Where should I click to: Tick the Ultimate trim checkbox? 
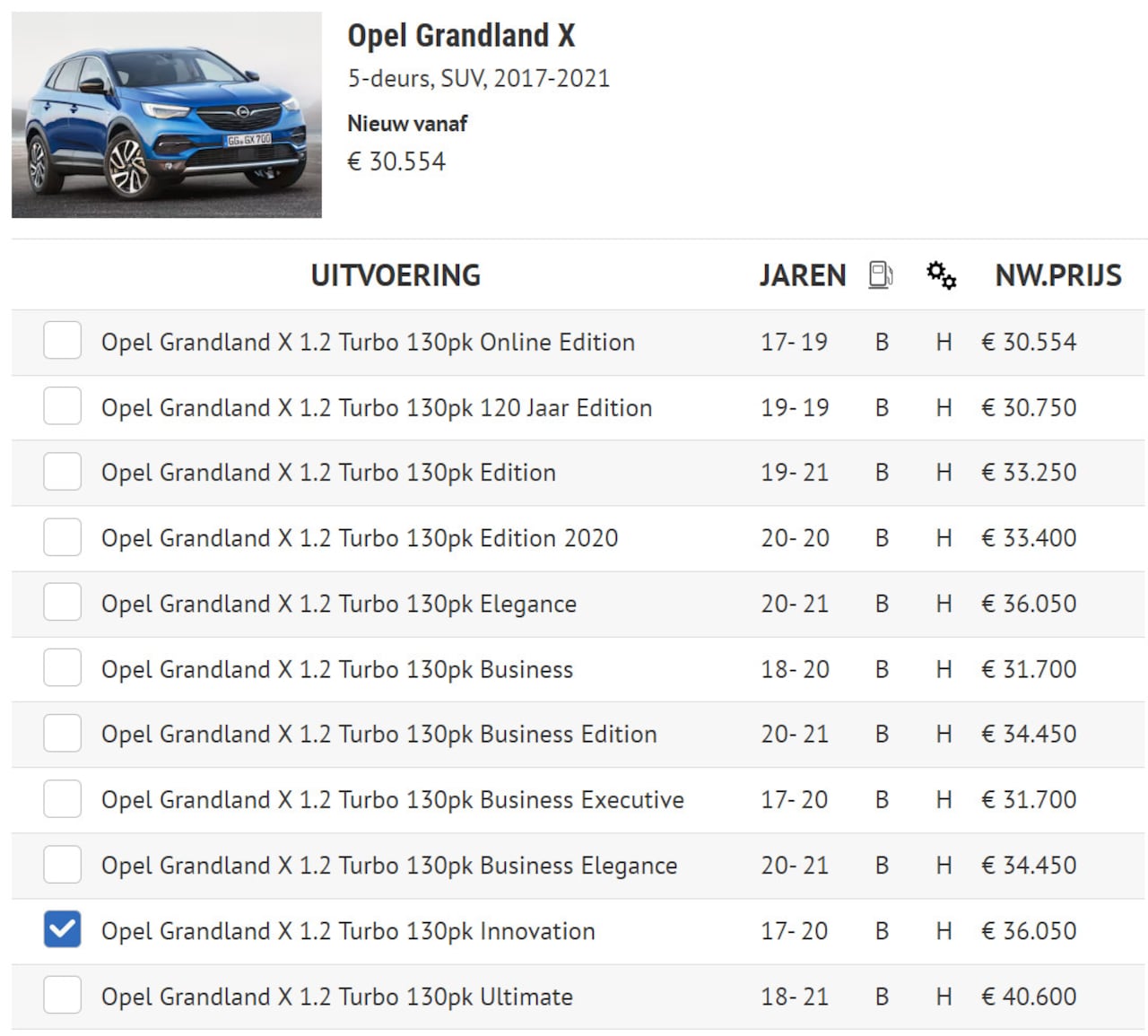(63, 995)
